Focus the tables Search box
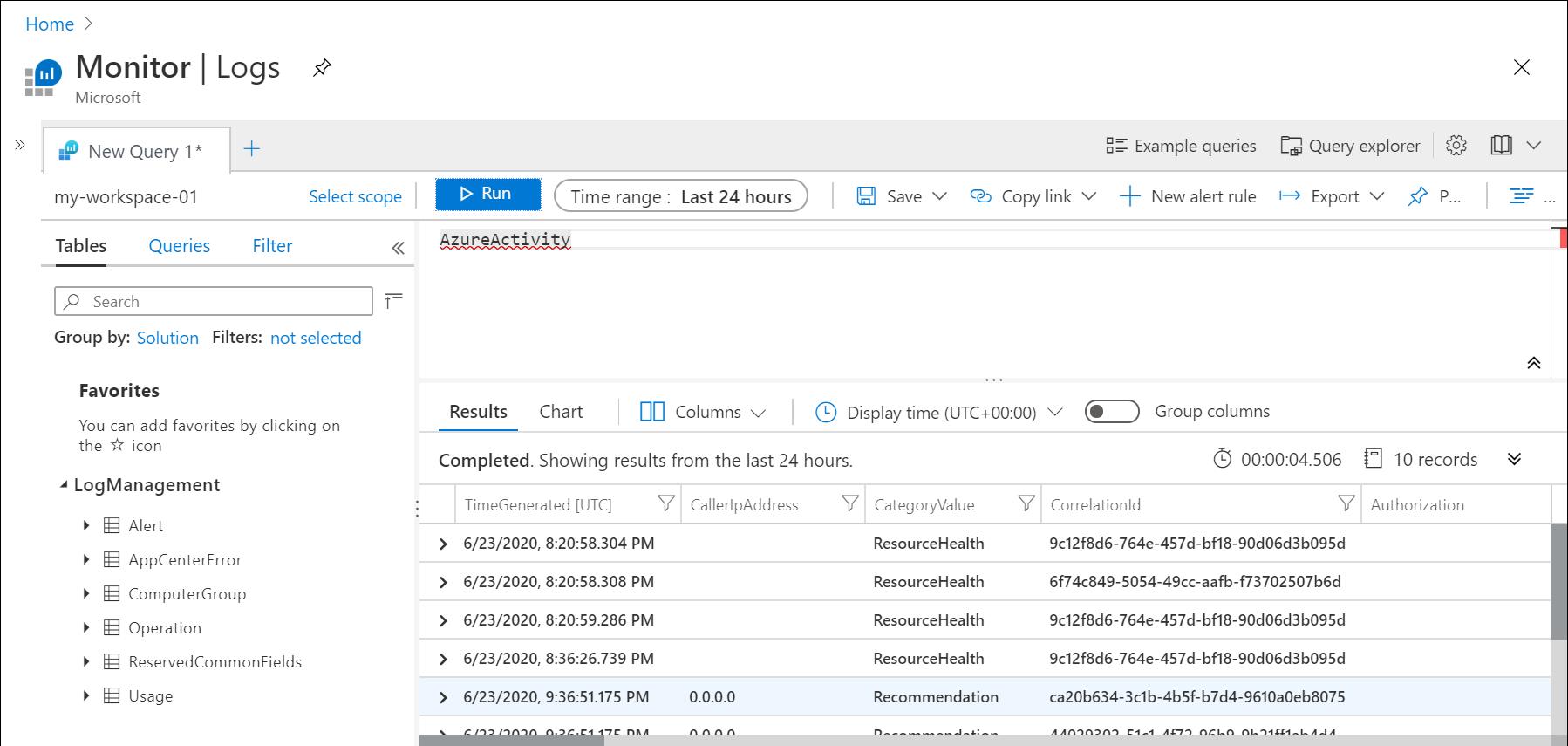This screenshot has width=1568, height=746. coord(214,301)
